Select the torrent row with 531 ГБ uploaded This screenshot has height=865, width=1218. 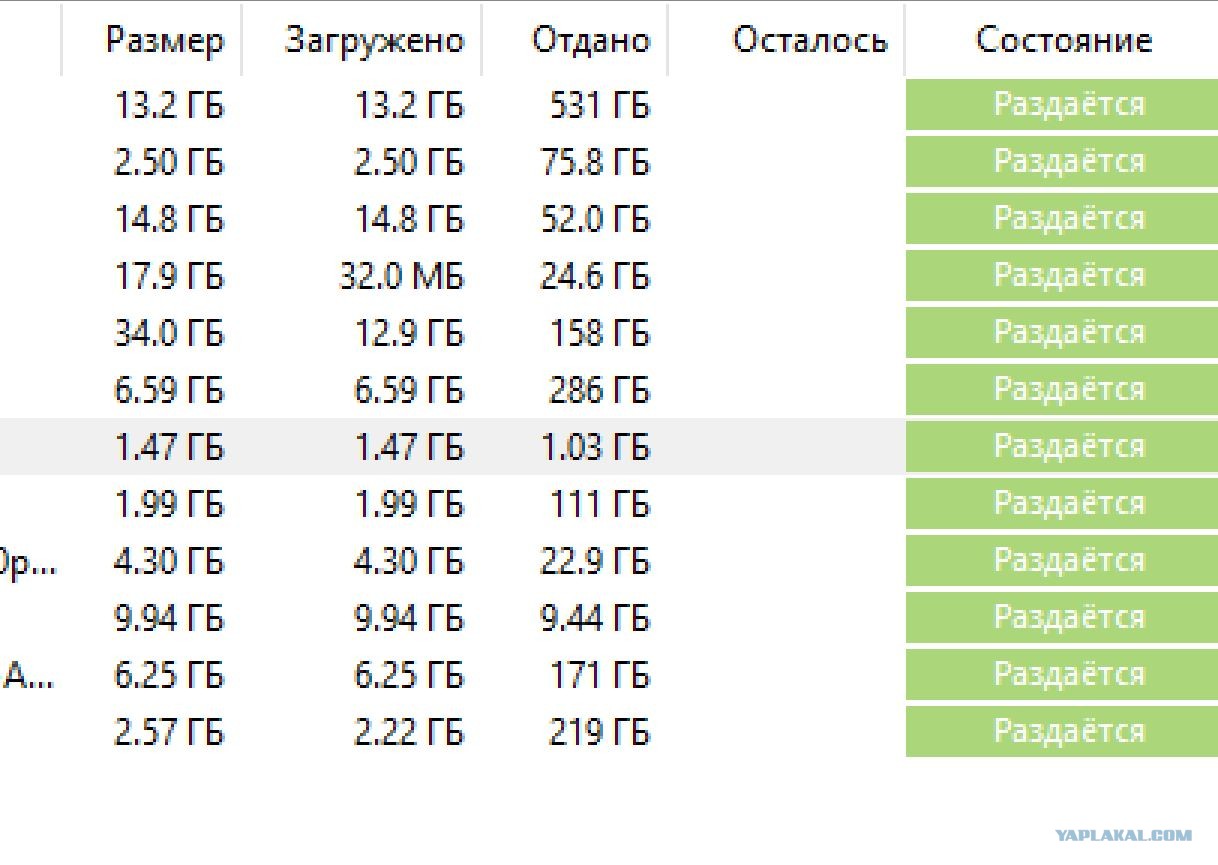pyautogui.click(x=609, y=105)
